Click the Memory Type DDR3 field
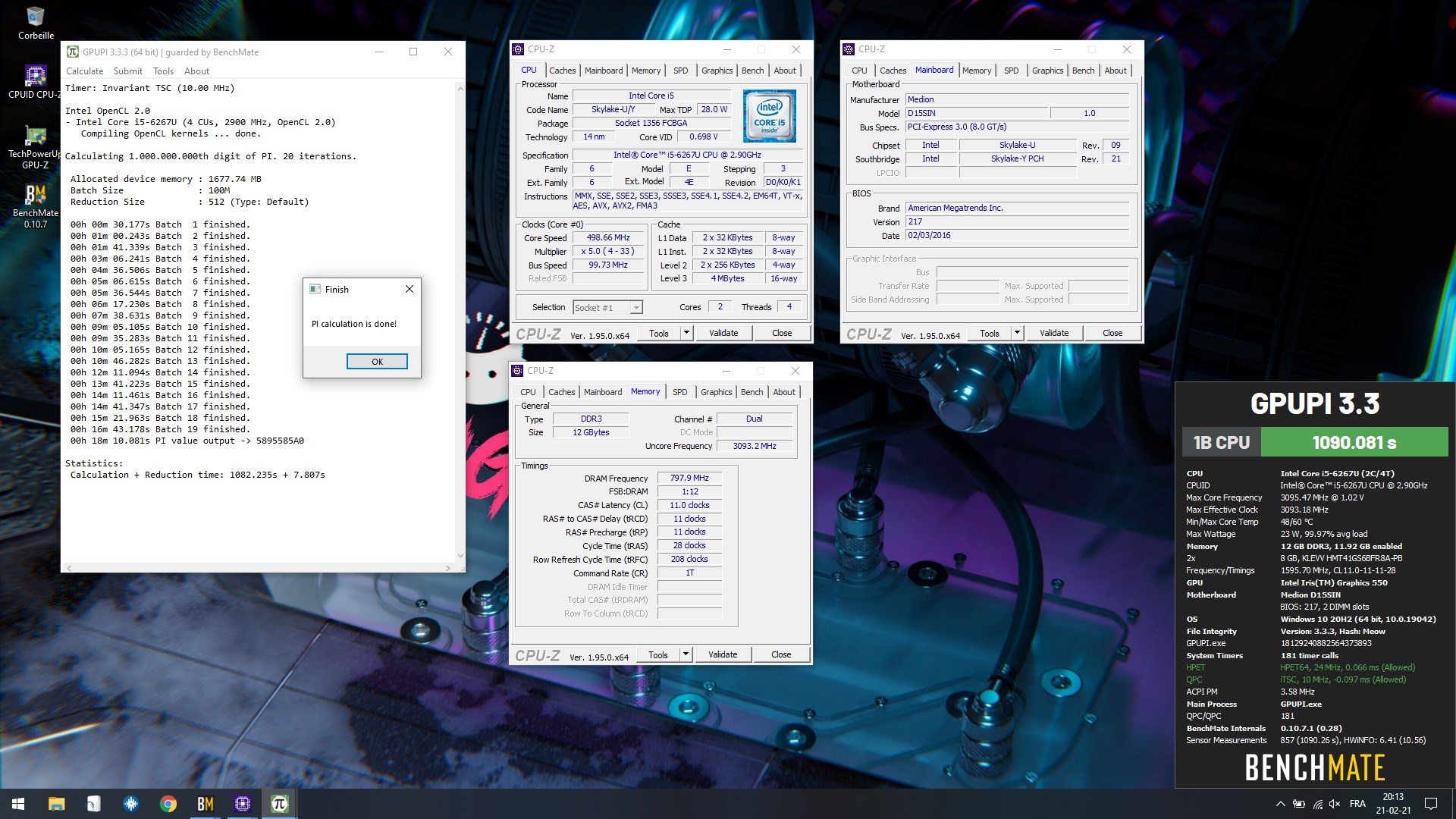1456x819 pixels. click(x=591, y=419)
